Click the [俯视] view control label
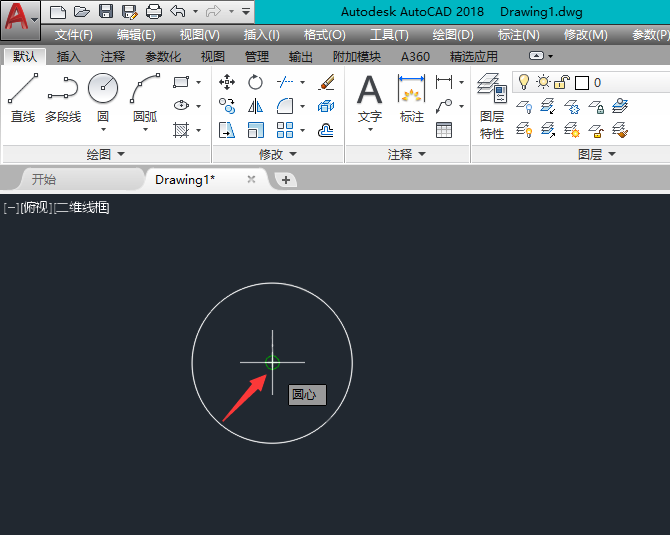 (x=36, y=208)
